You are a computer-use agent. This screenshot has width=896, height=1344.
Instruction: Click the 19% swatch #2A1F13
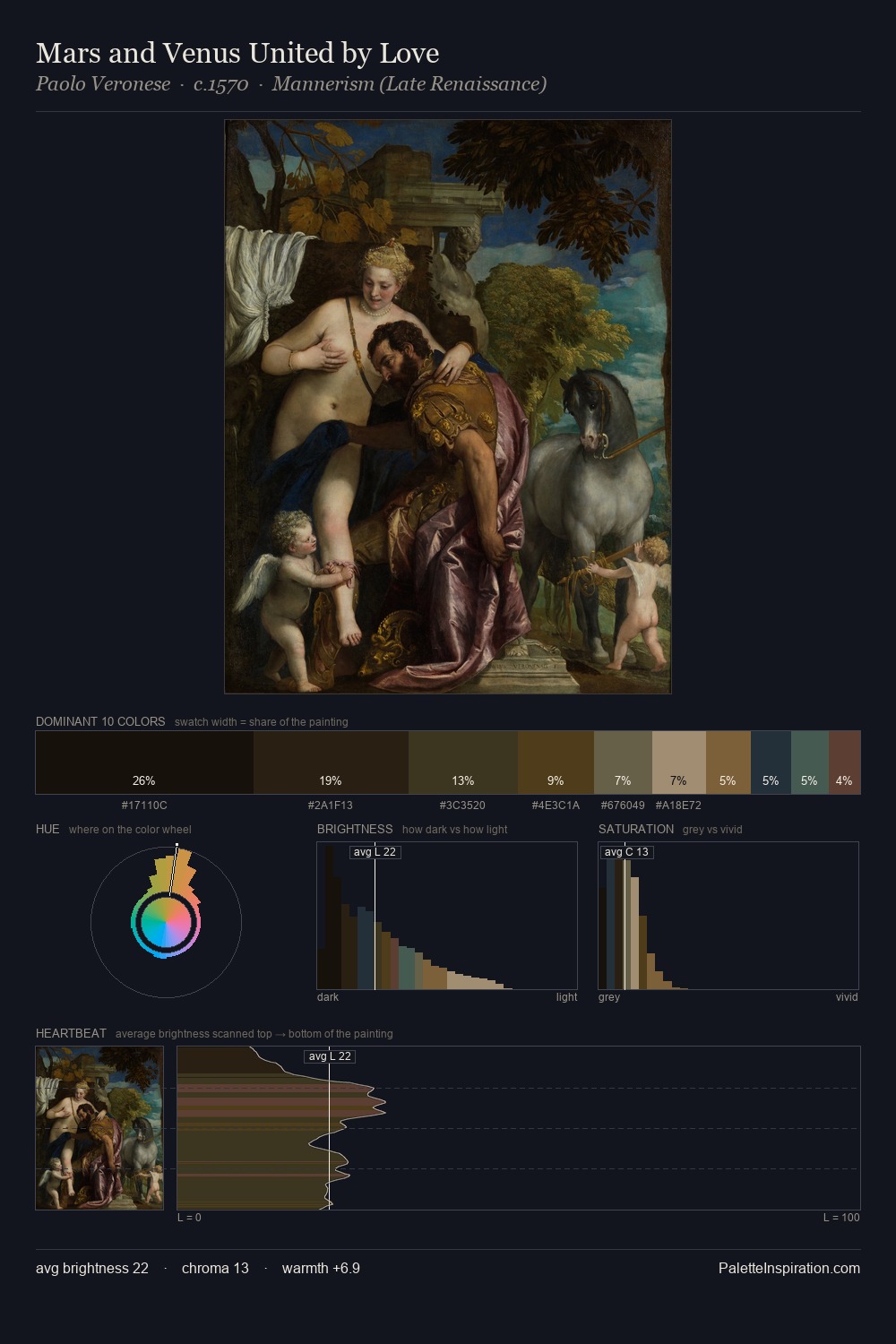[x=331, y=762]
